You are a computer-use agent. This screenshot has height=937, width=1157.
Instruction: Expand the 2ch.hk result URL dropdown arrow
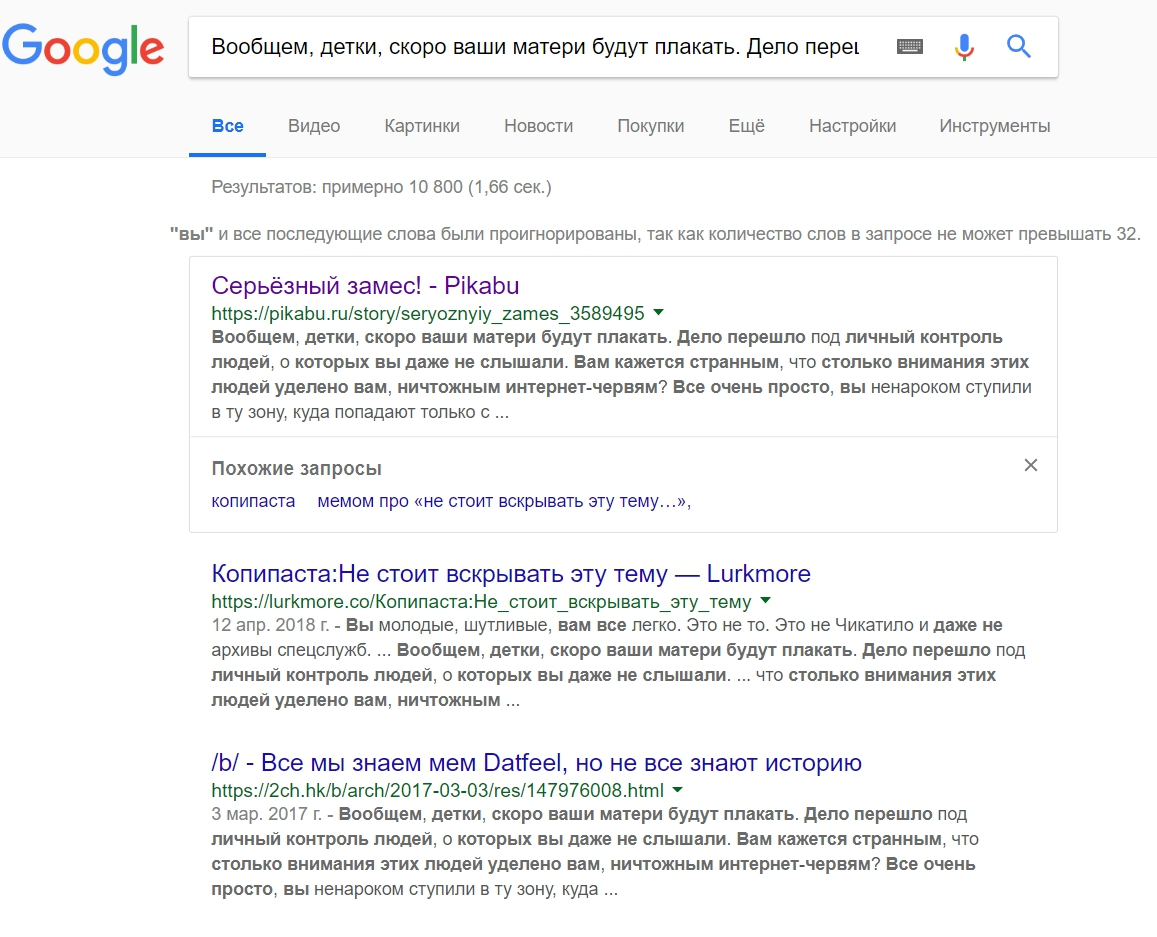tap(677, 789)
